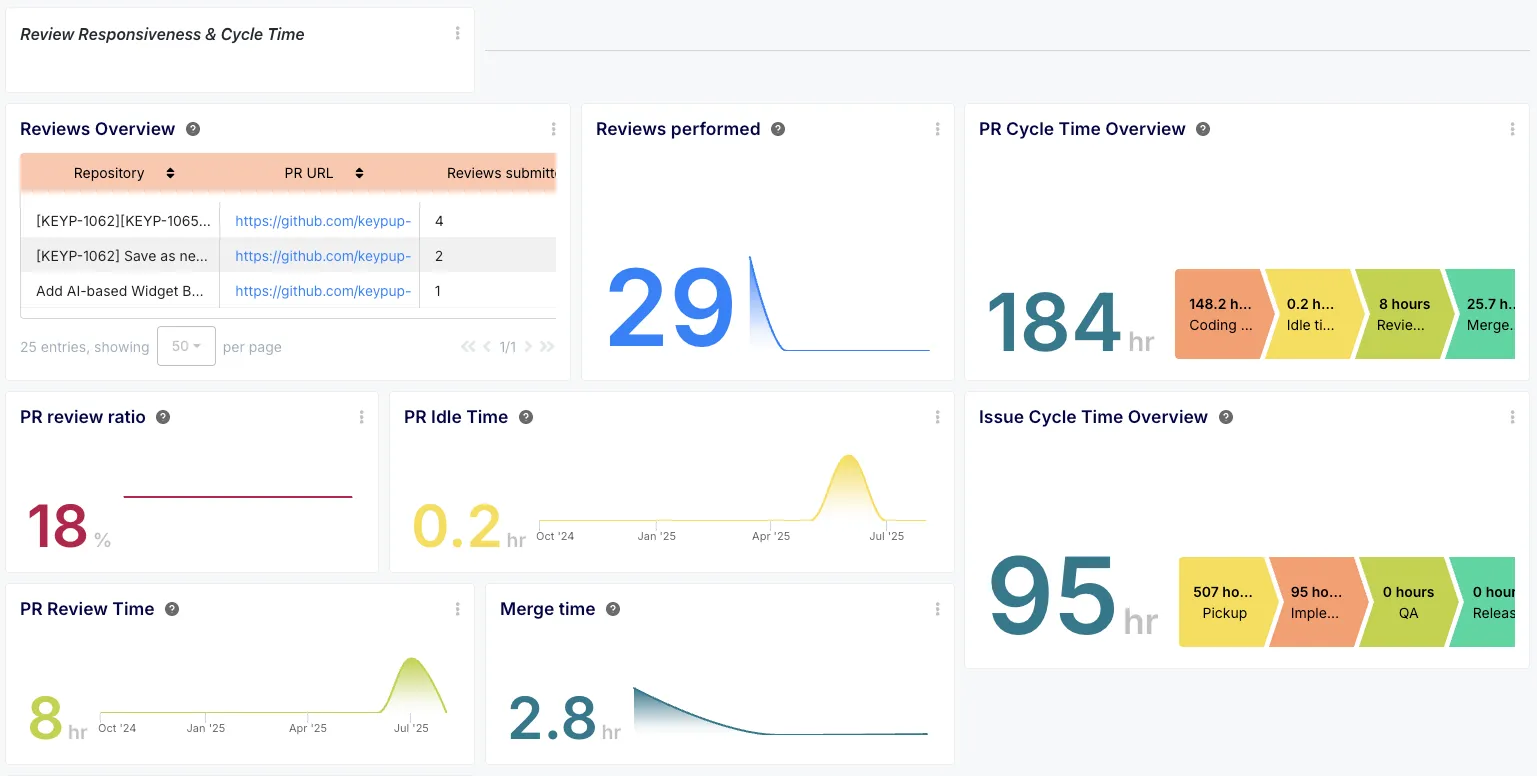This screenshot has height=776, width=1537.
Task: Select the PR Review Time widget title
Action: coord(88,609)
